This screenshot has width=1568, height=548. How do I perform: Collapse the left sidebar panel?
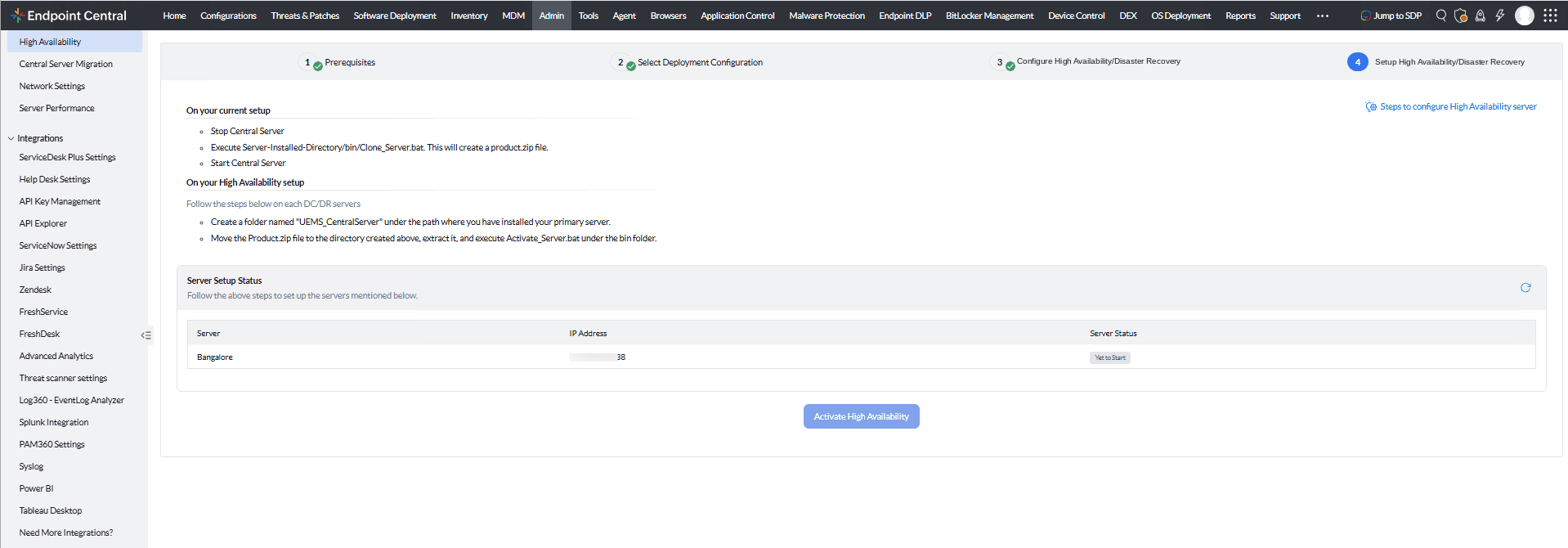coord(146,335)
